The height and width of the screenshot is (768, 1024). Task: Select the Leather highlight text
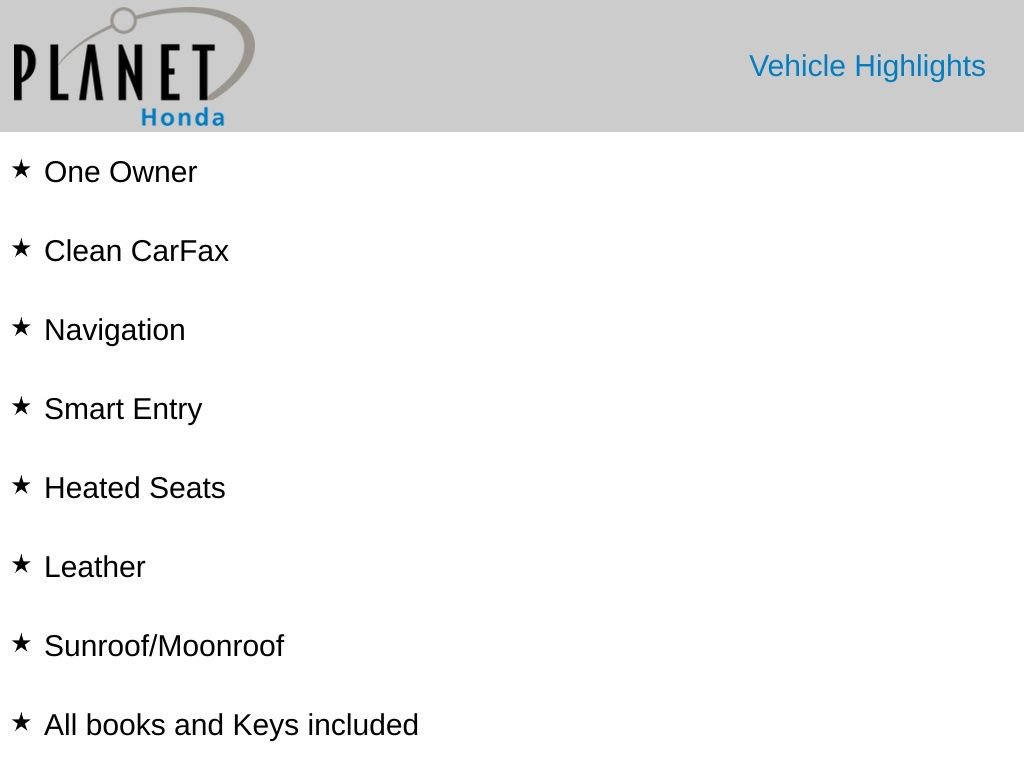tap(95, 568)
